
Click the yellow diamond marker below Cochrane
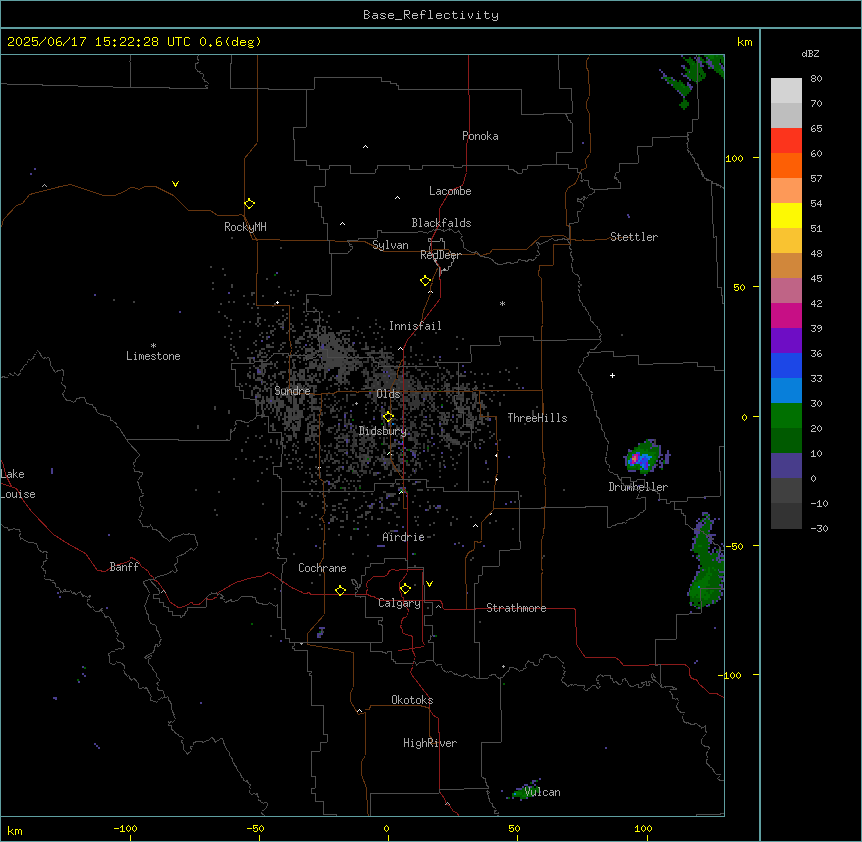tap(340, 590)
